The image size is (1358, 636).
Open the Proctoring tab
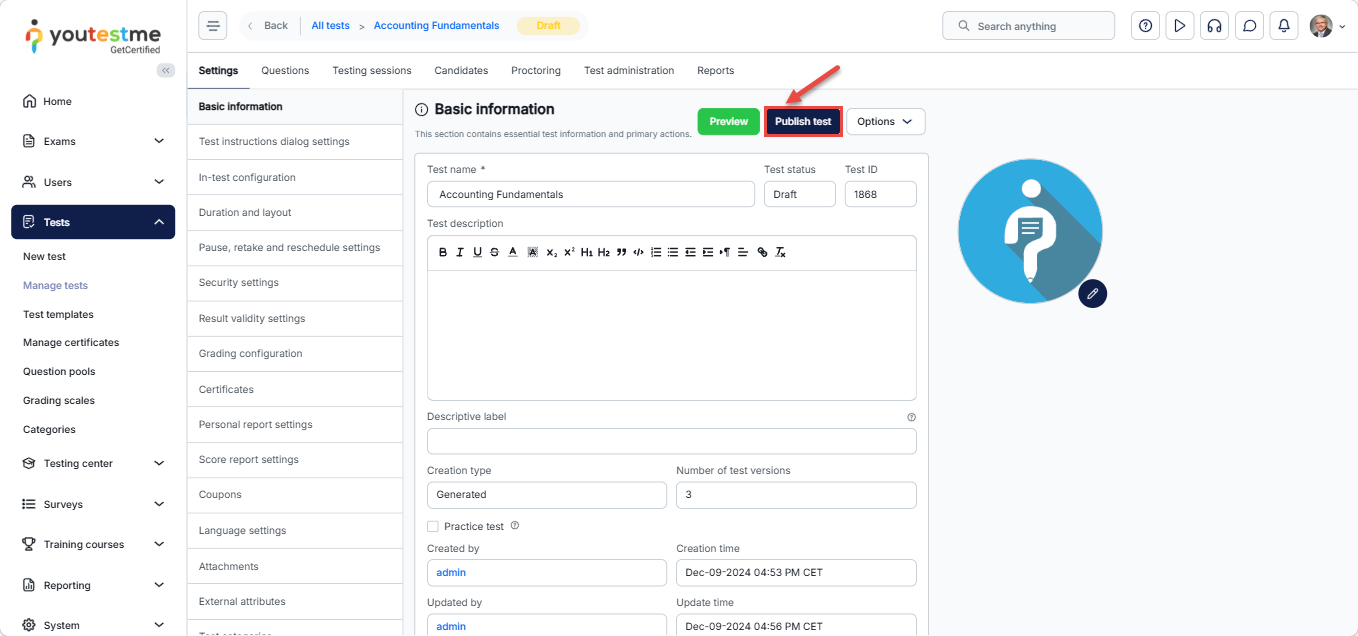click(x=535, y=71)
